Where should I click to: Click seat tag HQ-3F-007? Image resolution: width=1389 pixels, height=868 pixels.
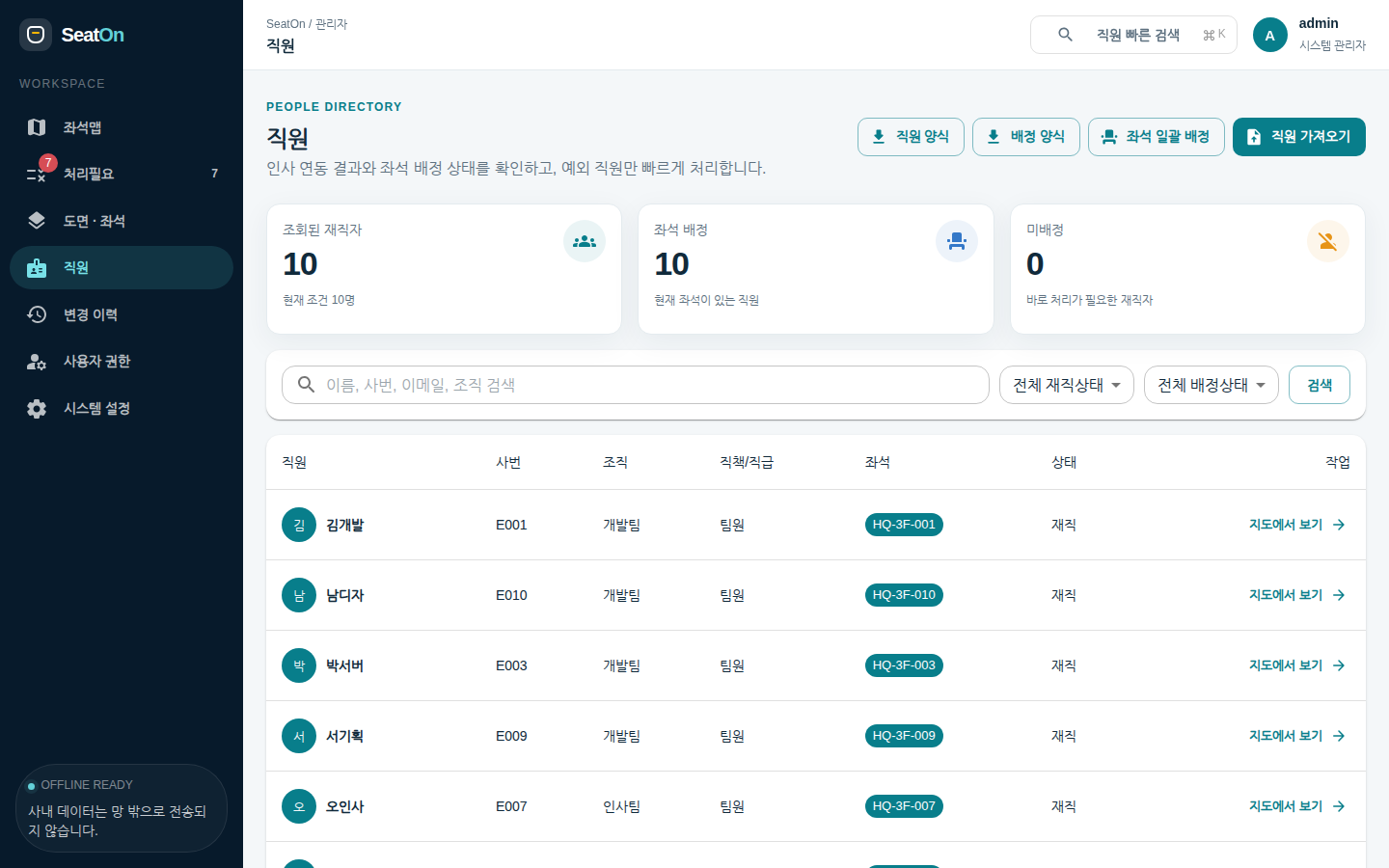pyautogui.click(x=904, y=806)
